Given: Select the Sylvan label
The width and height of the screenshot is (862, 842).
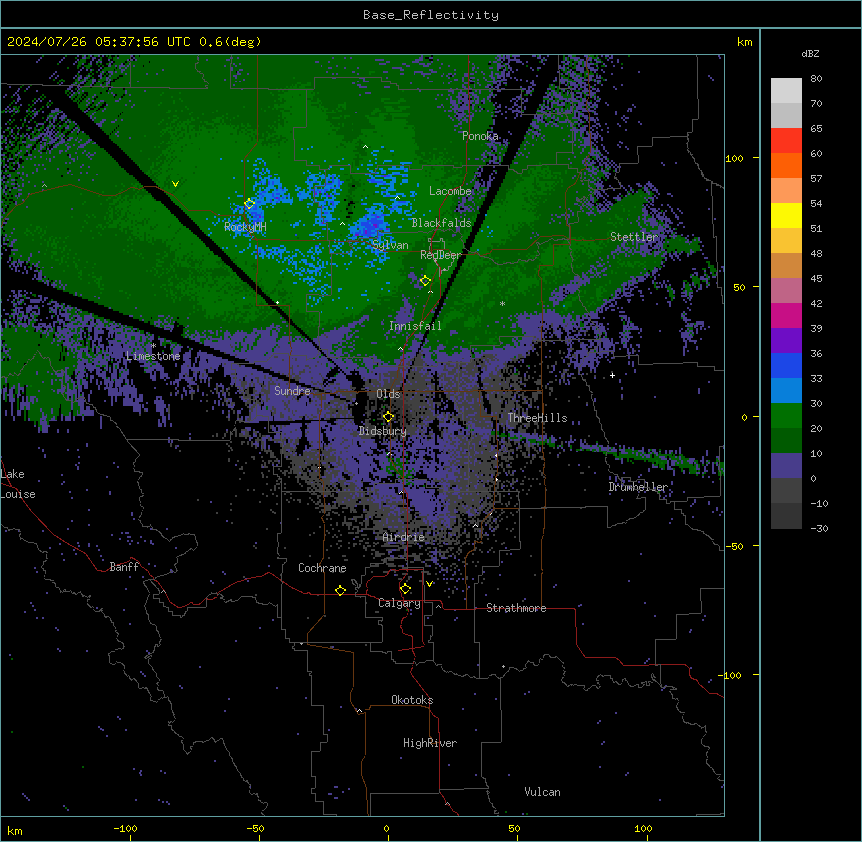Looking at the screenshot, I should coord(390,245).
